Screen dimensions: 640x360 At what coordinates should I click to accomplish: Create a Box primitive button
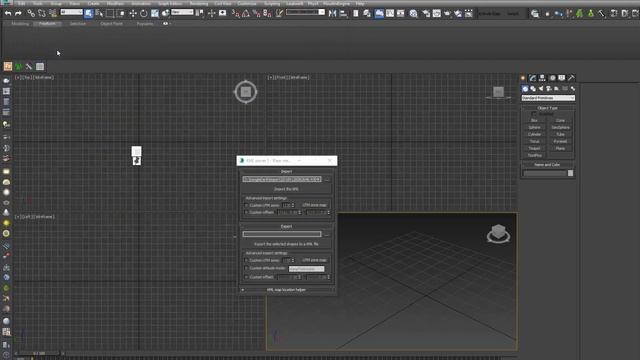pyautogui.click(x=534, y=120)
